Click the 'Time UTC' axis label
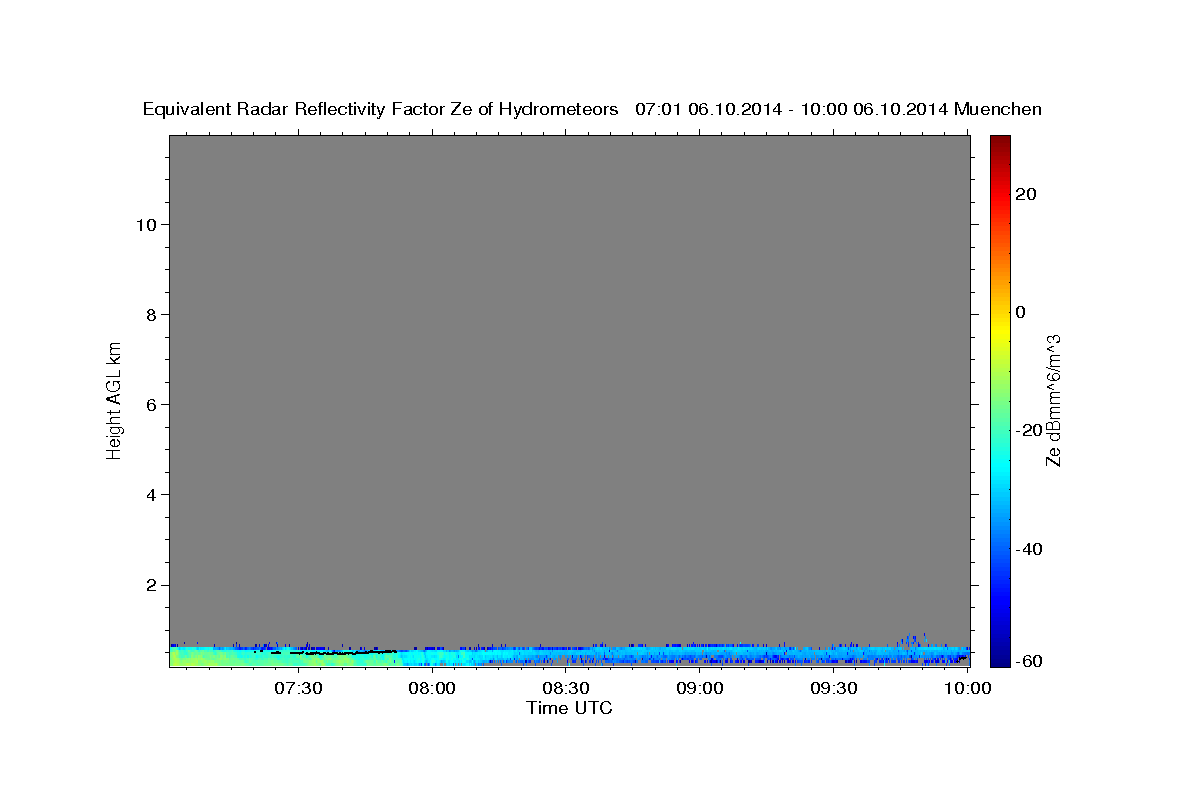This screenshot has height=800, width=1200. click(569, 708)
